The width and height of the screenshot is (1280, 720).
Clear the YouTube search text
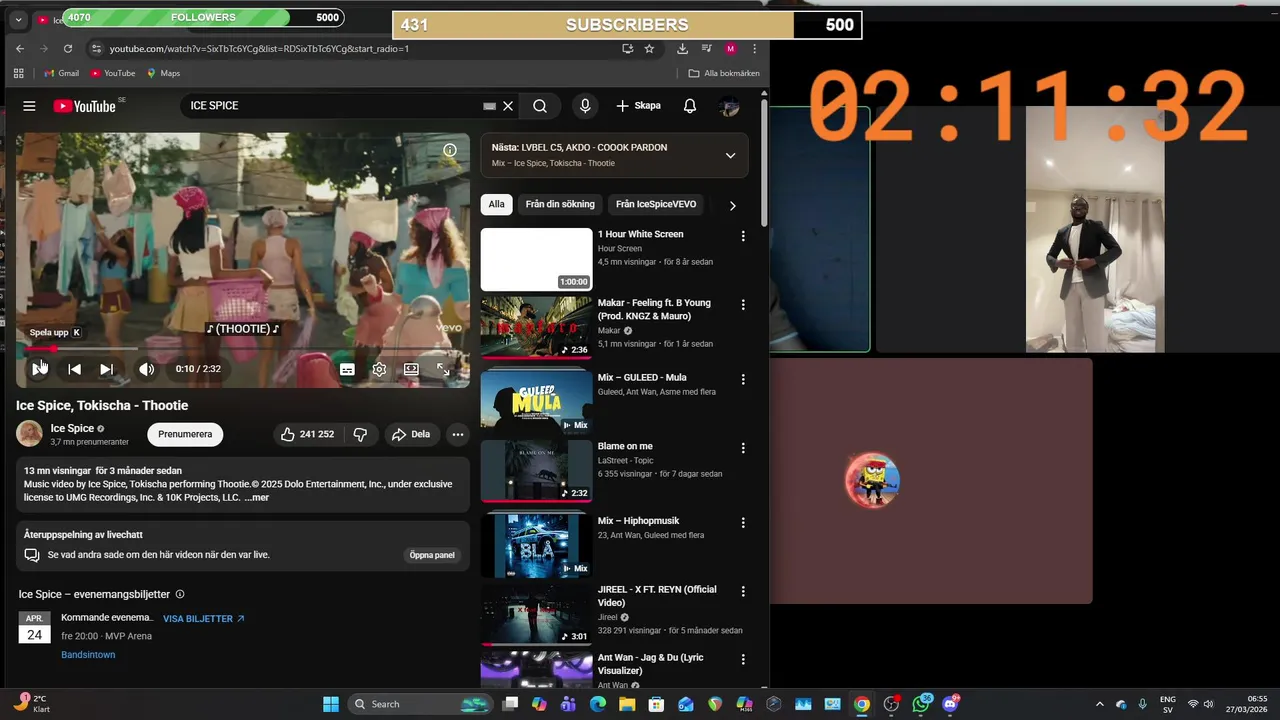[508, 106]
